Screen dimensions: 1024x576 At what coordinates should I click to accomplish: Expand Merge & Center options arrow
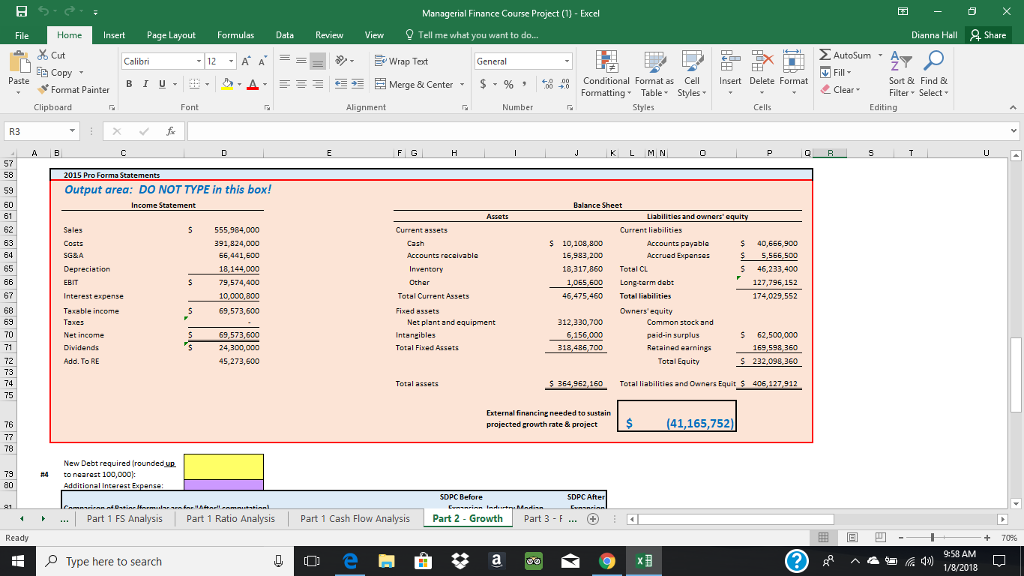[x=462, y=84]
